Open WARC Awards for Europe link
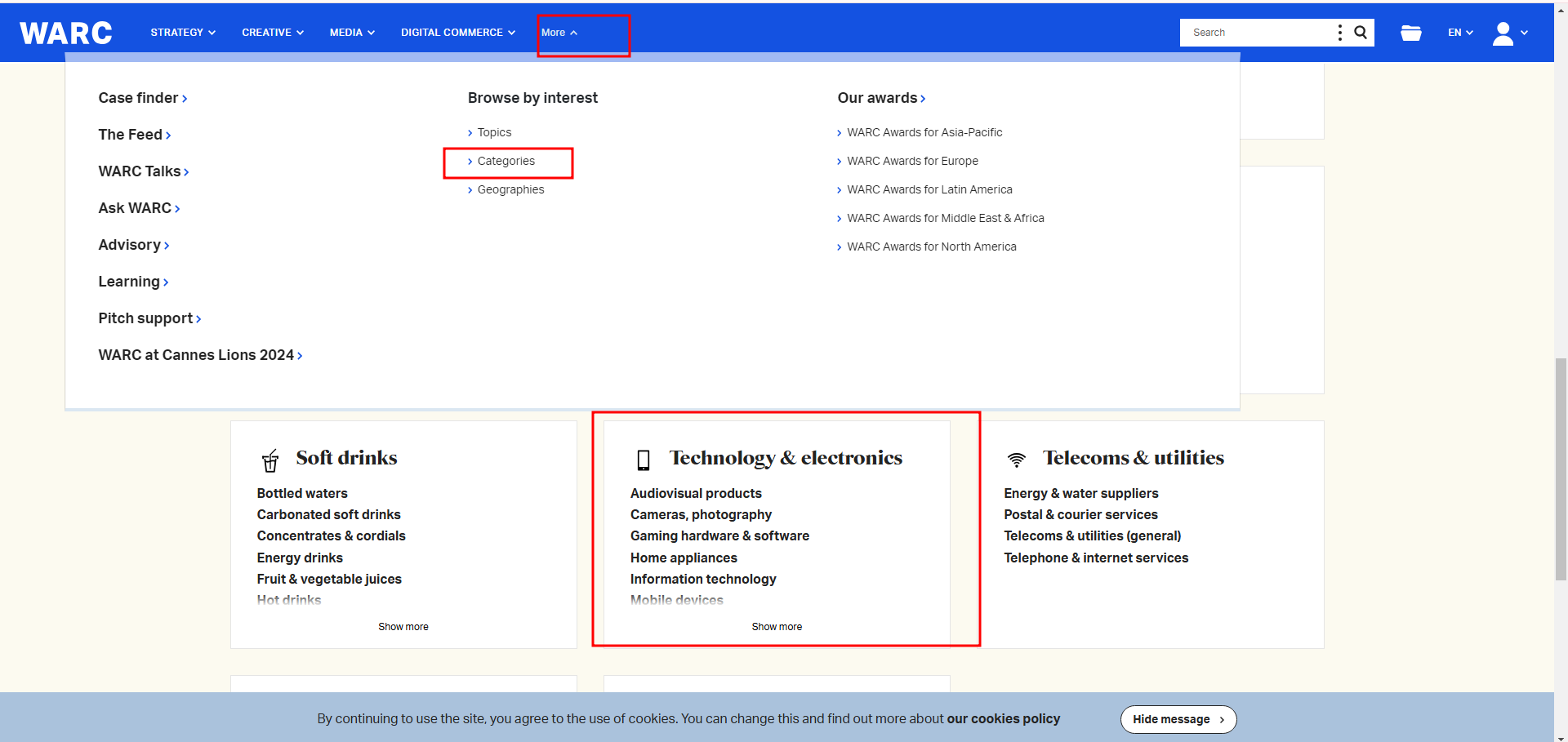1568x742 pixels. coord(912,162)
